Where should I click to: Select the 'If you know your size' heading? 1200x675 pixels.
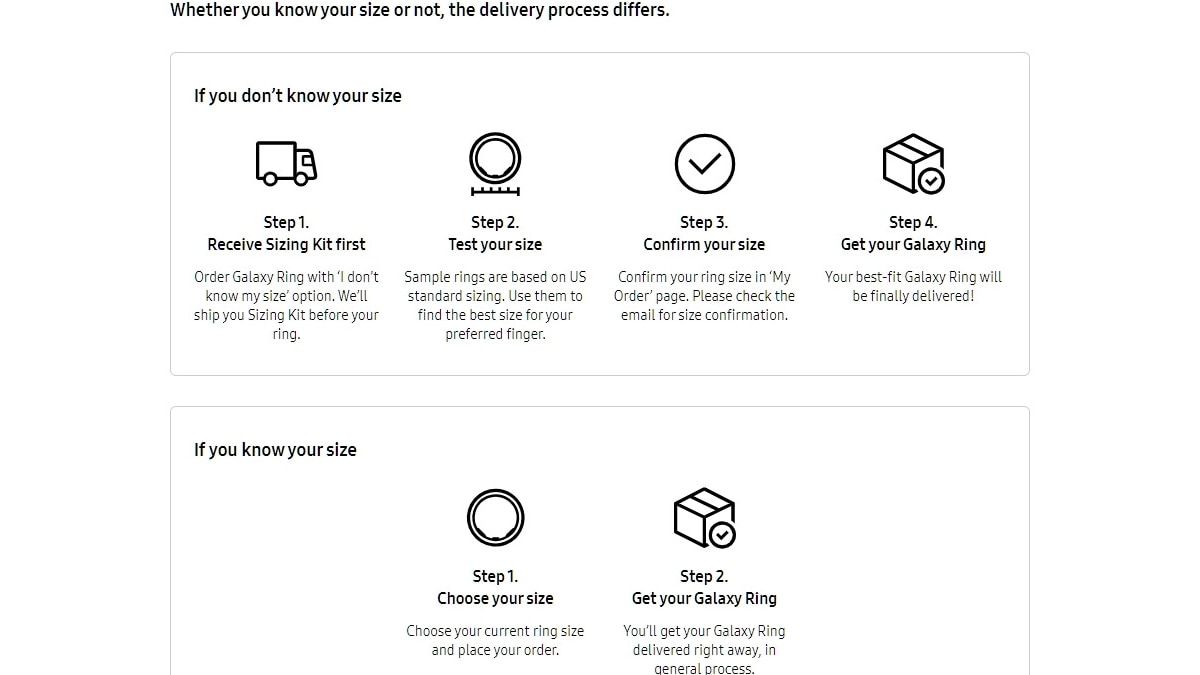tap(275, 450)
